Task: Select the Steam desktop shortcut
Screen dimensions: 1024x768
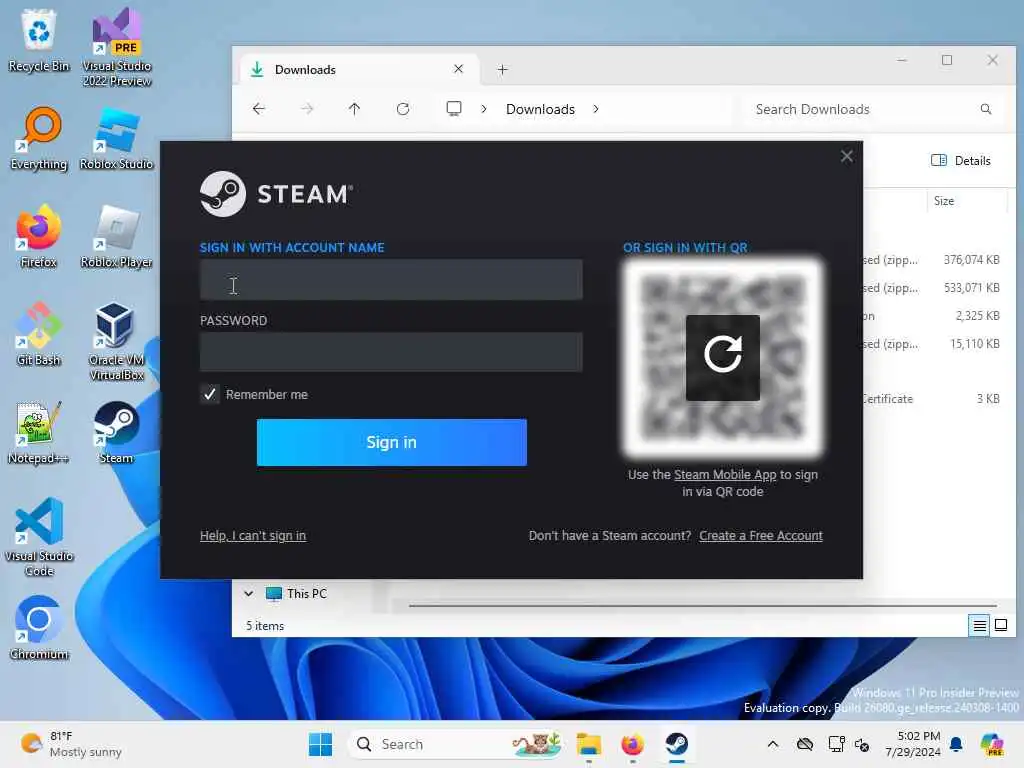Action: tap(116, 432)
